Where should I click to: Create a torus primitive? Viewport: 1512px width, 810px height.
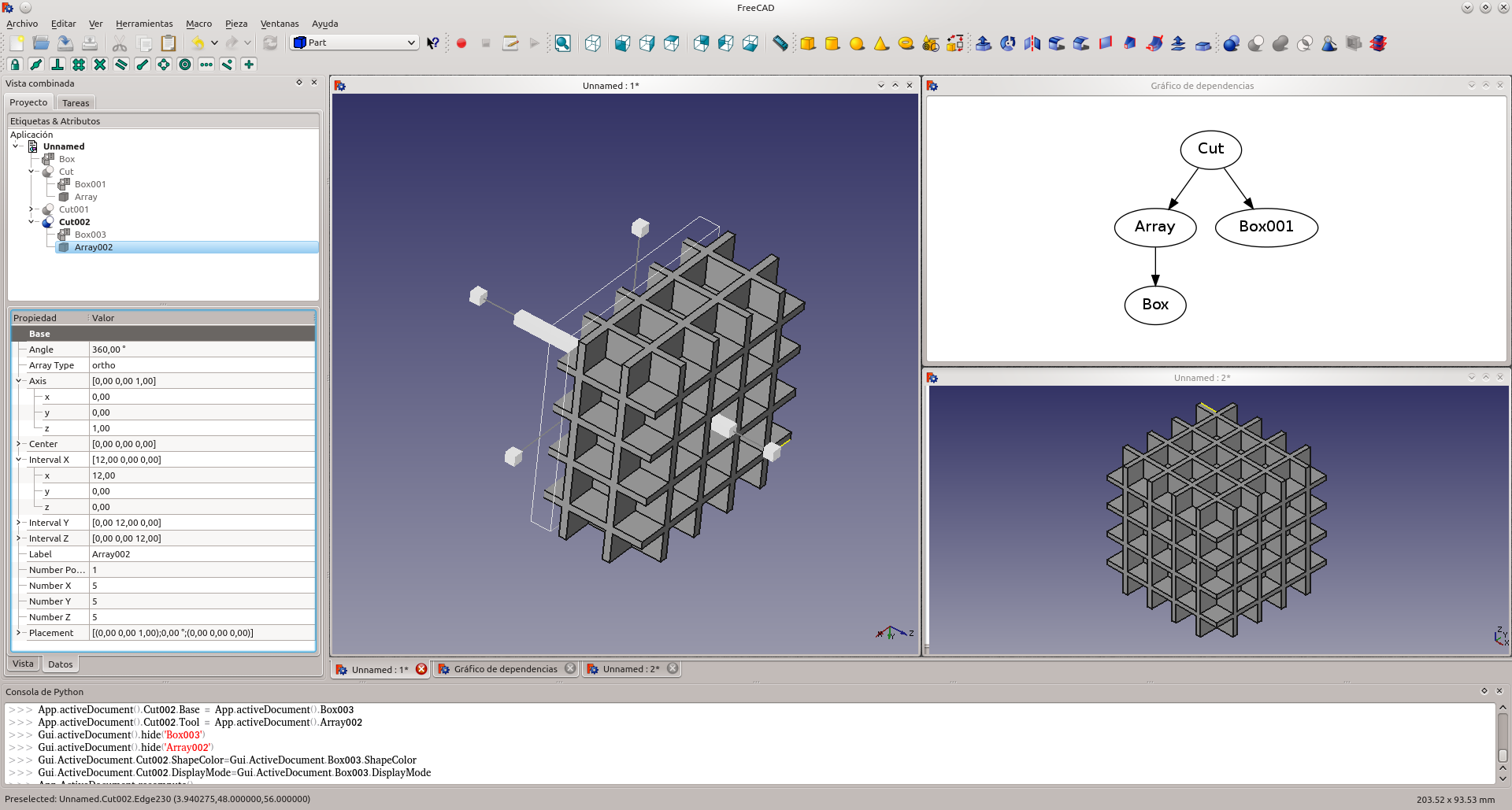[906, 44]
